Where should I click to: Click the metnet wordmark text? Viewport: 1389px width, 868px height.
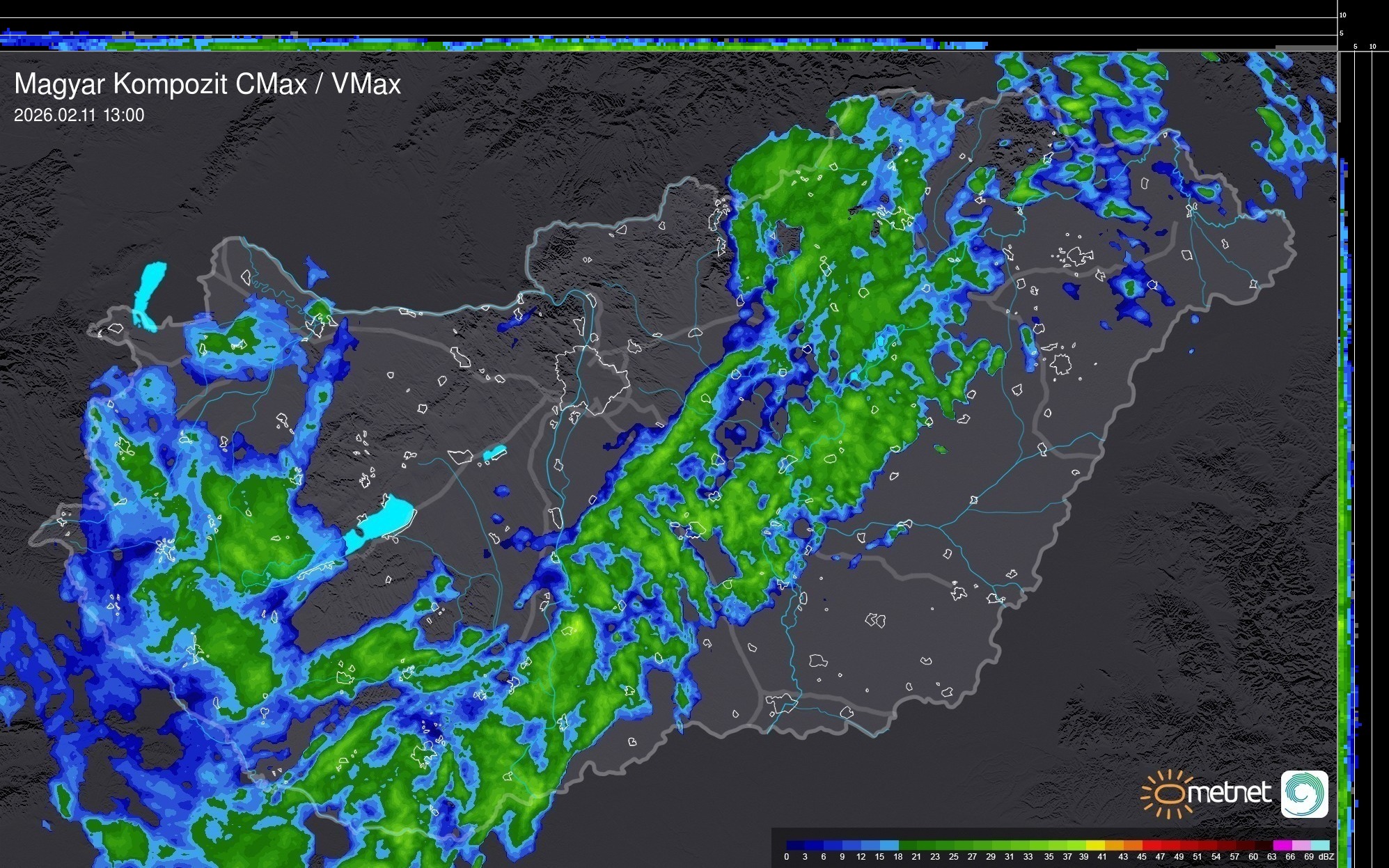pos(1229,793)
